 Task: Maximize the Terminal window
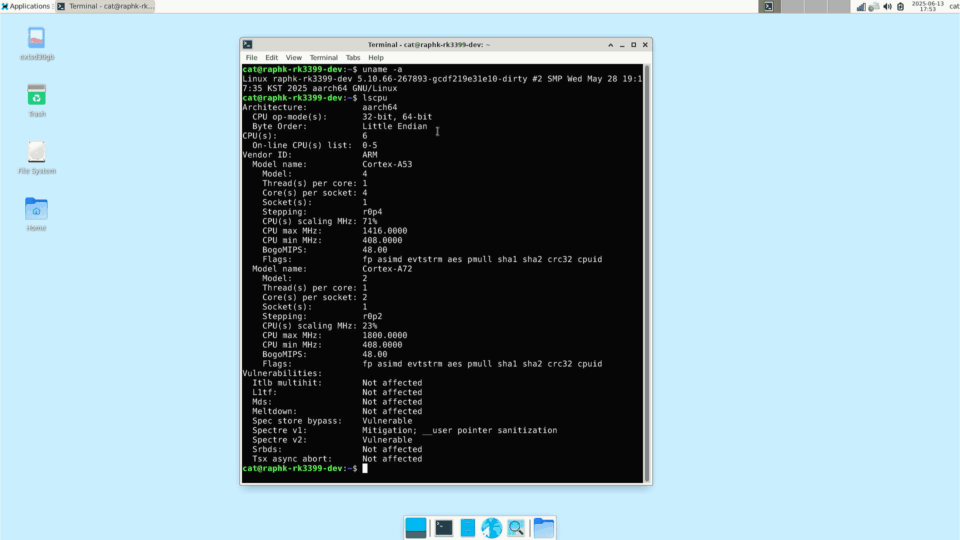pos(634,45)
